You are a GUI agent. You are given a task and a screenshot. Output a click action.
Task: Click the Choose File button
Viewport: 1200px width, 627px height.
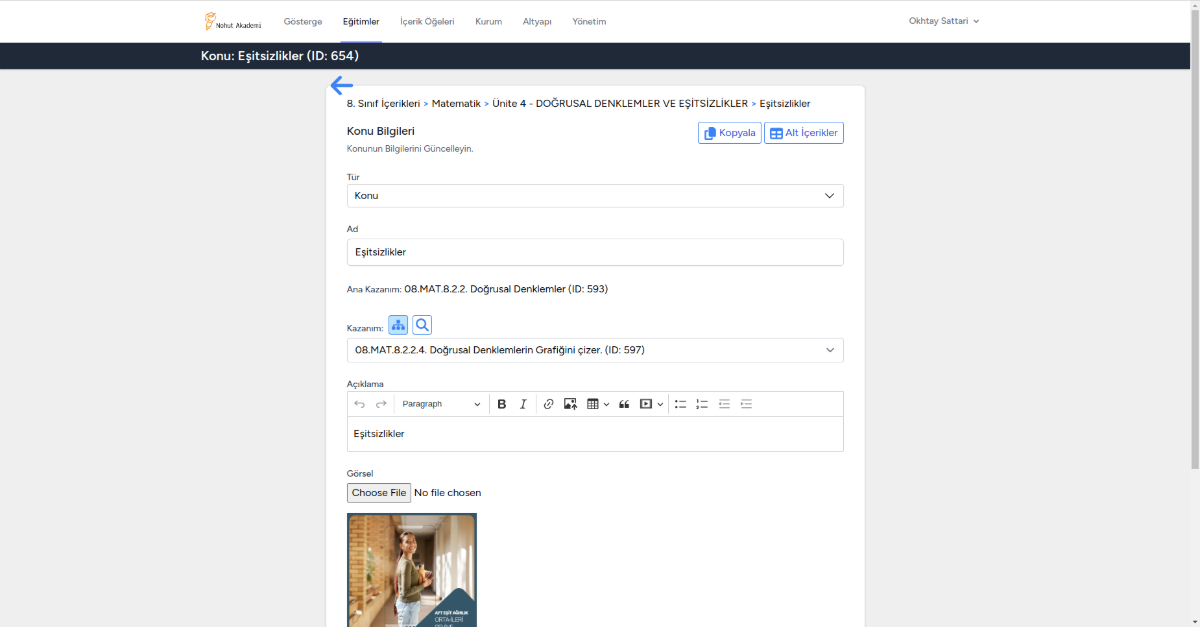pyautogui.click(x=379, y=493)
